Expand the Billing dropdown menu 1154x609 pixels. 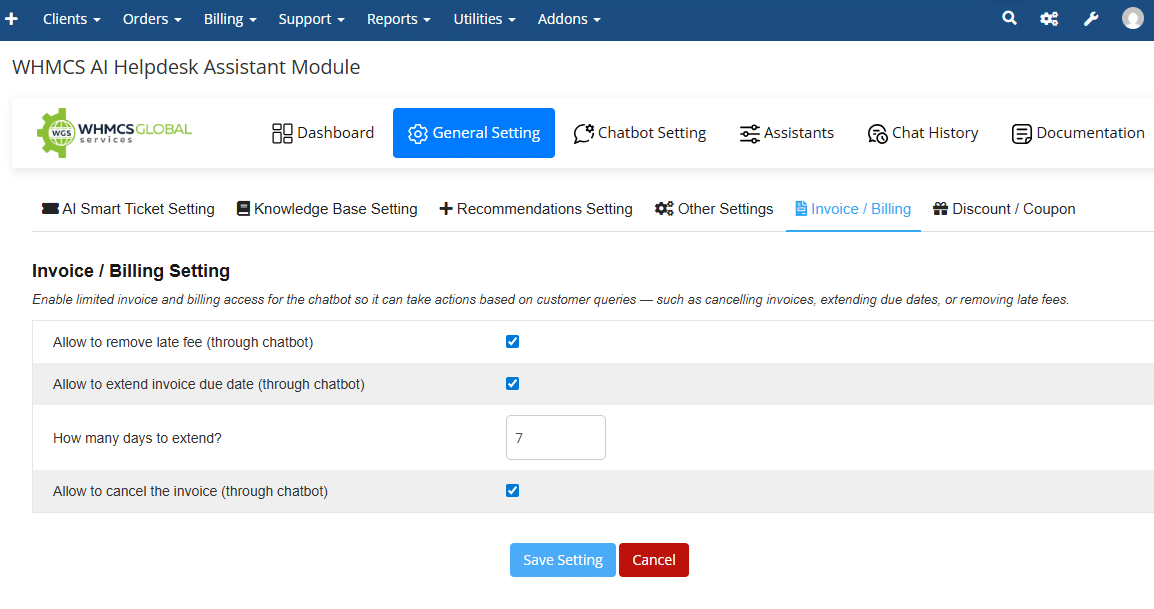click(230, 19)
